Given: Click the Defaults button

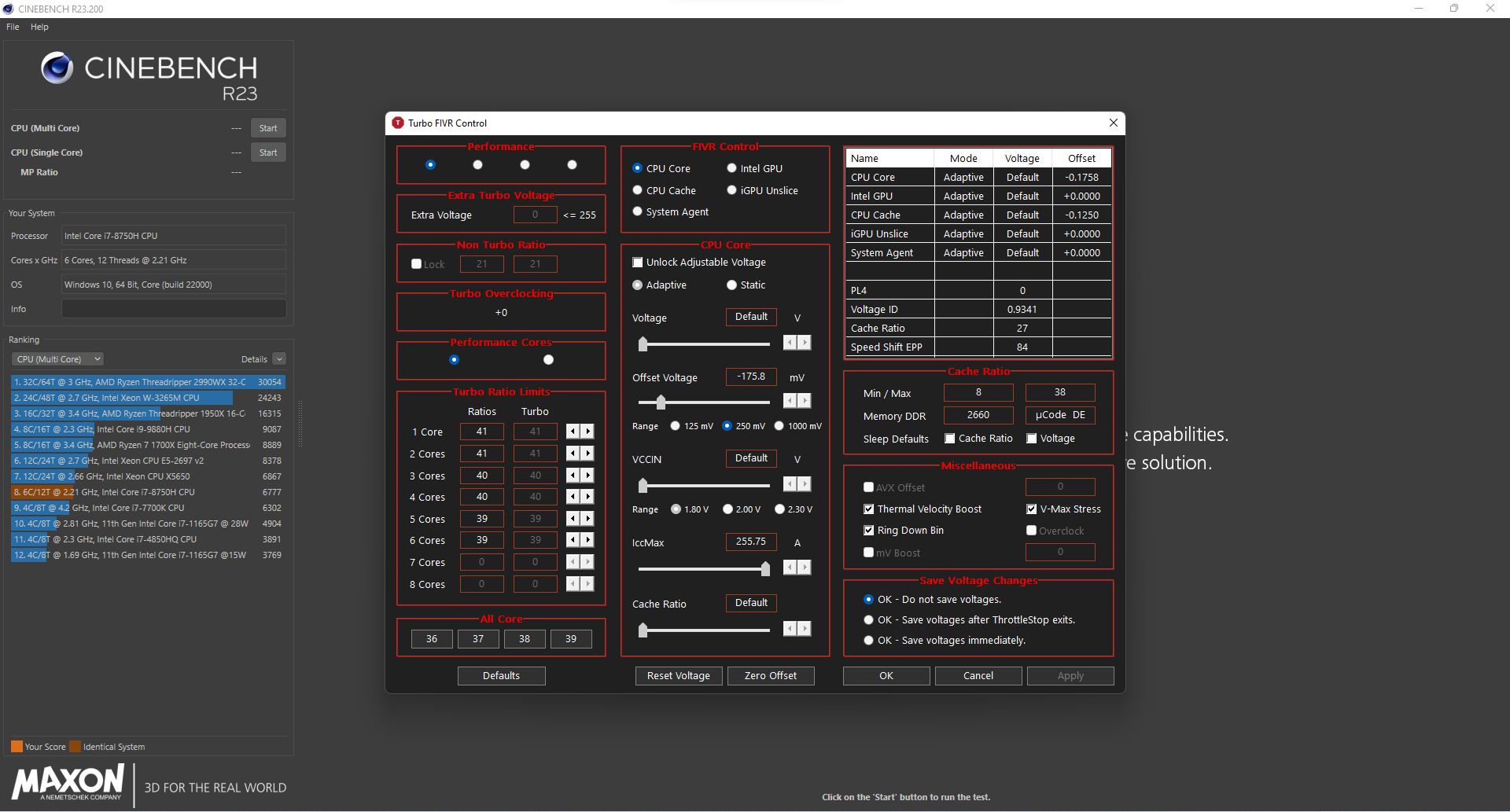Looking at the screenshot, I should click(502, 676).
